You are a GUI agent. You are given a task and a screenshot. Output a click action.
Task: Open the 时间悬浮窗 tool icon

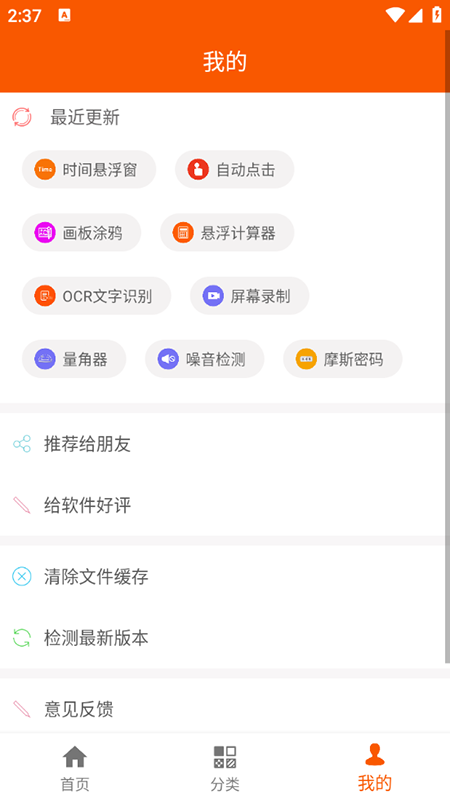click(45, 169)
